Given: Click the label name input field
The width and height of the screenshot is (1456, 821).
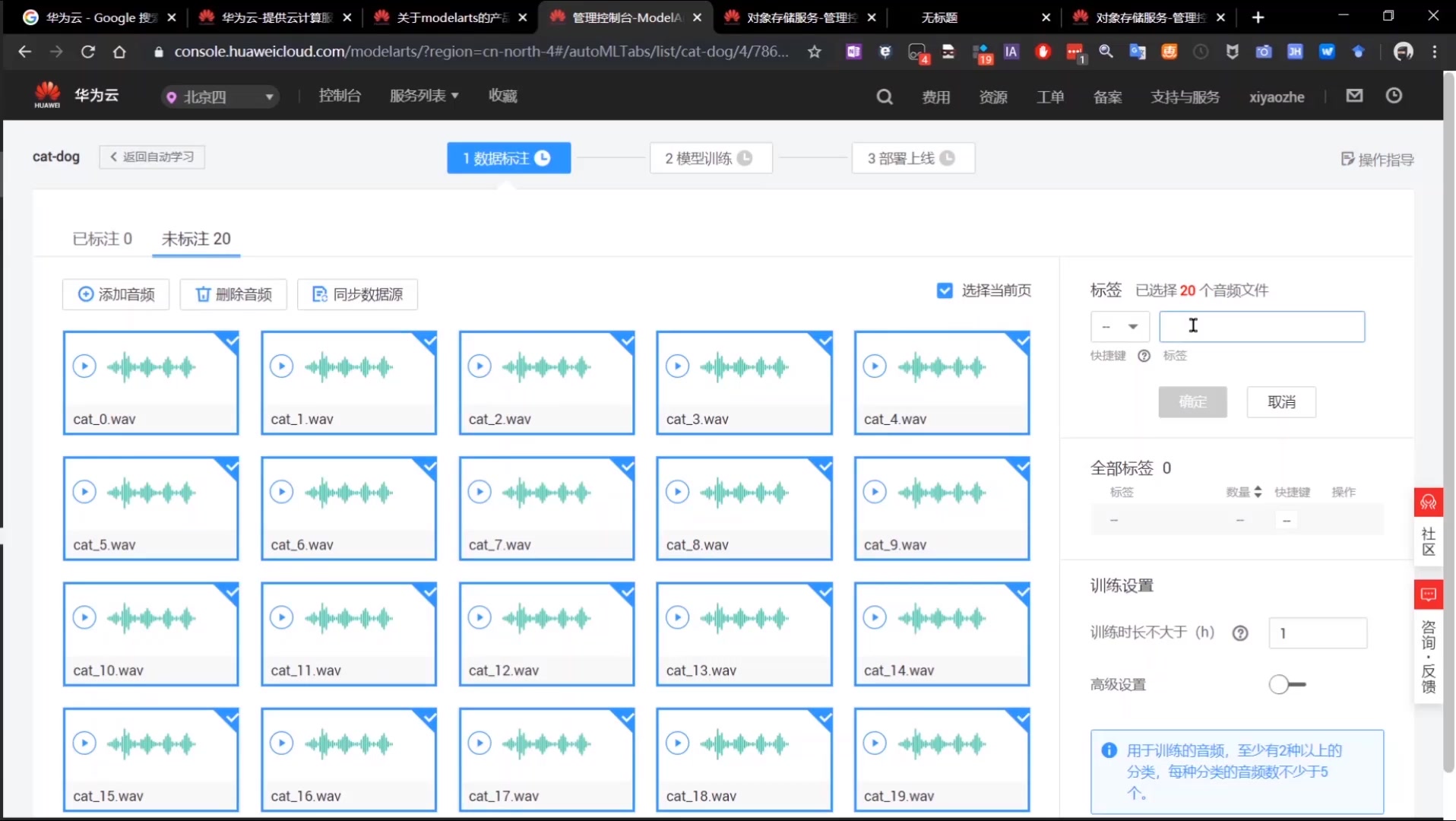Looking at the screenshot, I should (x=1261, y=326).
